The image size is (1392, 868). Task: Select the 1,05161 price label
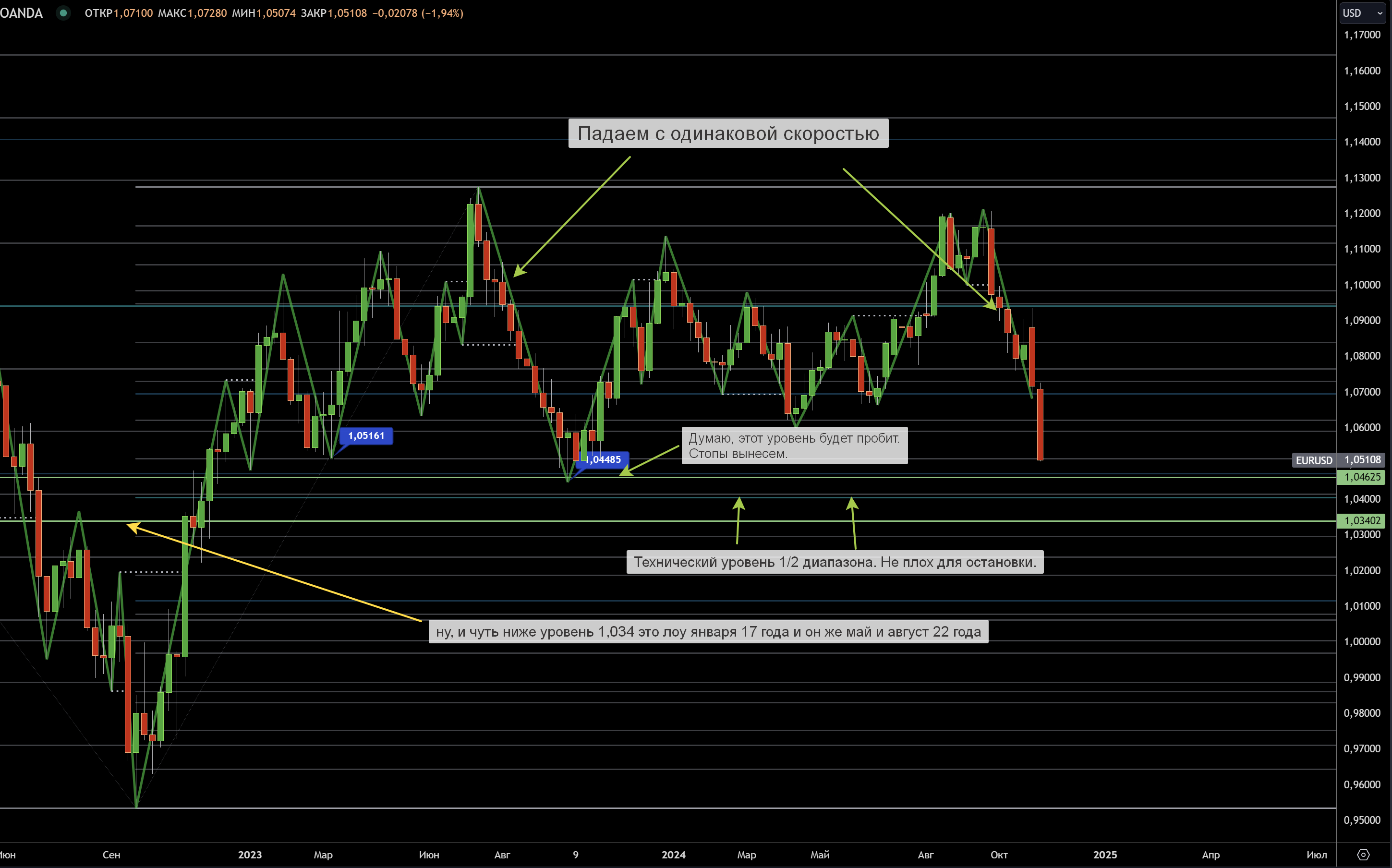366,436
